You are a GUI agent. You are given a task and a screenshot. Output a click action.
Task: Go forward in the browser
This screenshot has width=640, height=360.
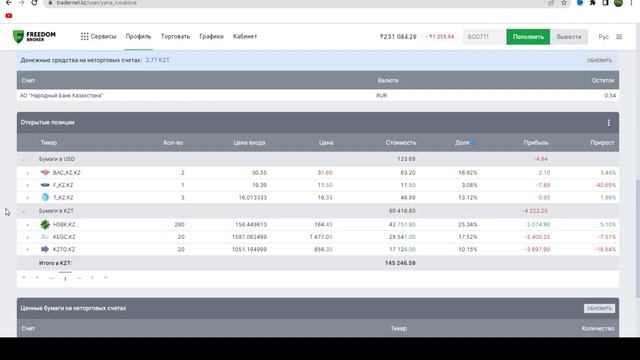21,2
